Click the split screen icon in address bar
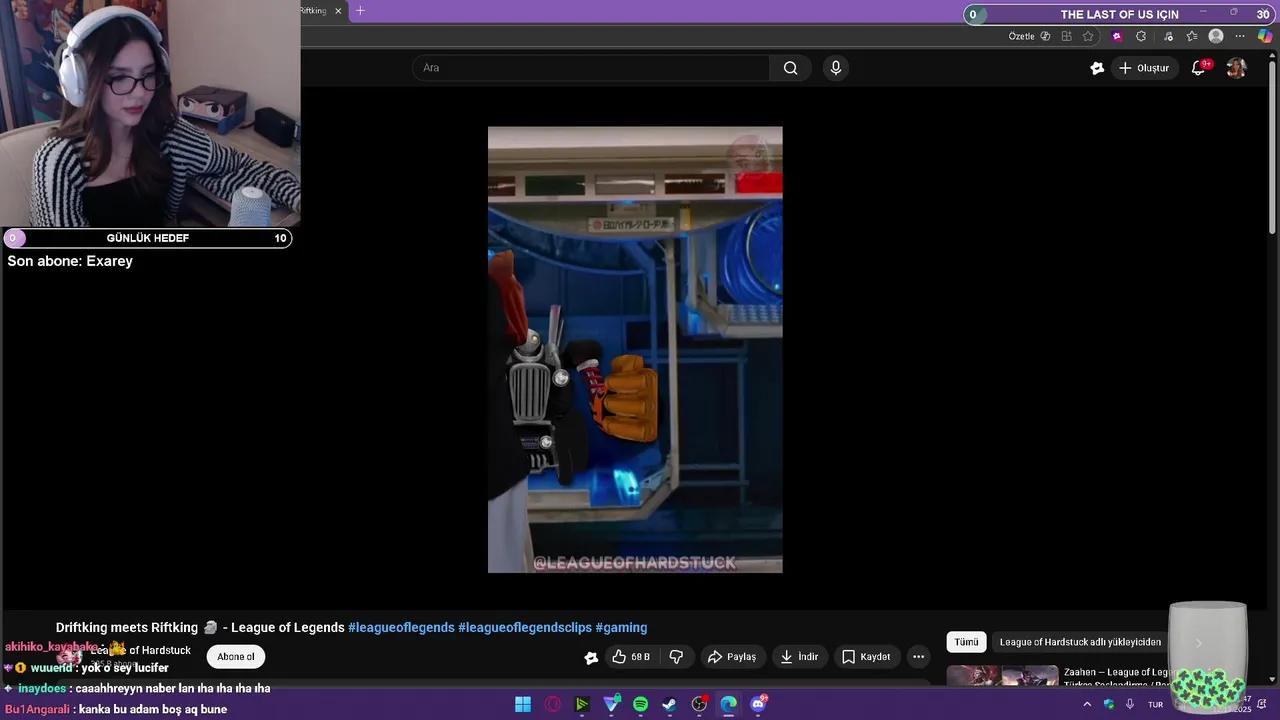The width and height of the screenshot is (1280, 720). pyautogui.click(x=1066, y=36)
